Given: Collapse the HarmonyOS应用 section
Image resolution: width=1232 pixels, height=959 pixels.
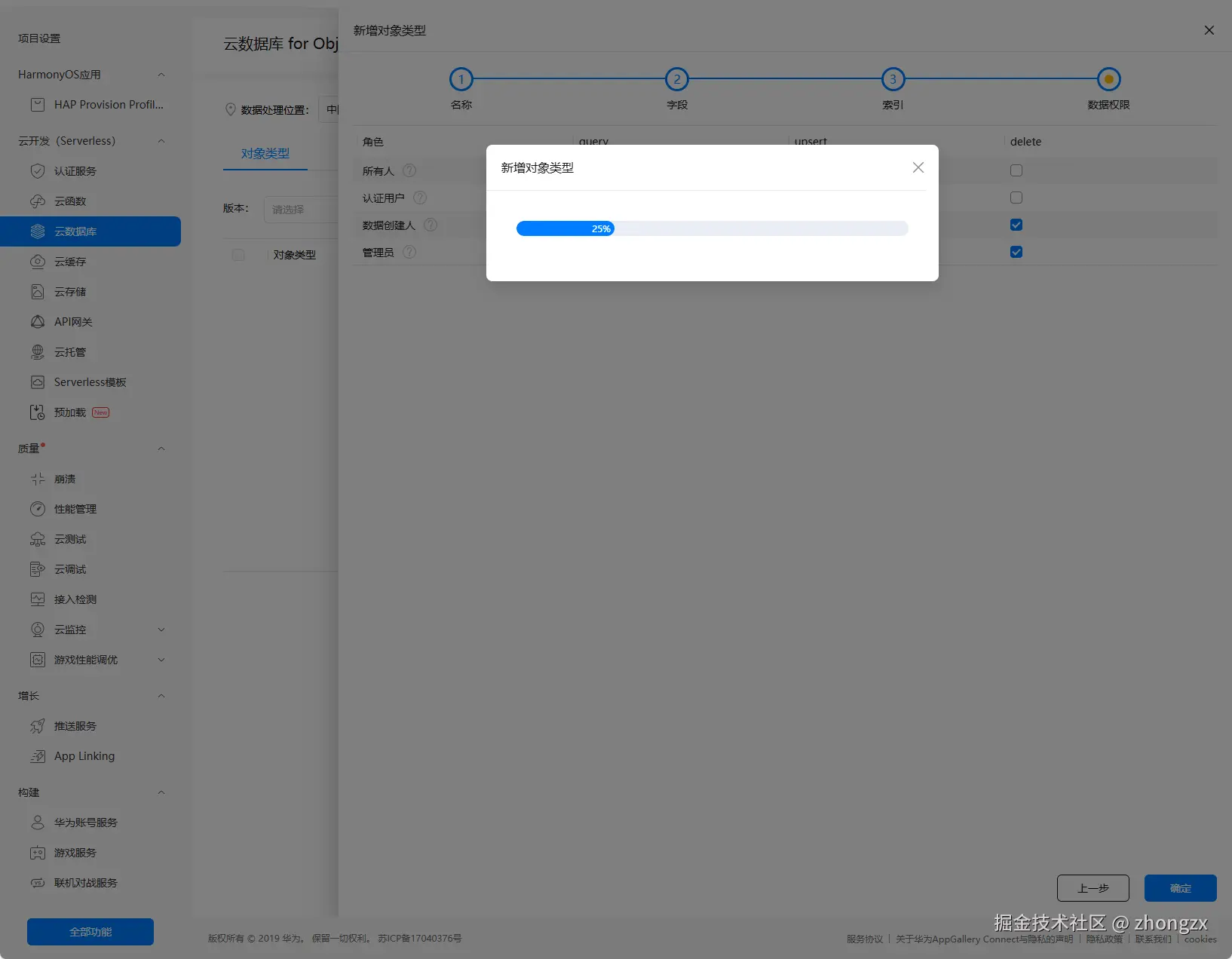Looking at the screenshot, I should pyautogui.click(x=161, y=75).
